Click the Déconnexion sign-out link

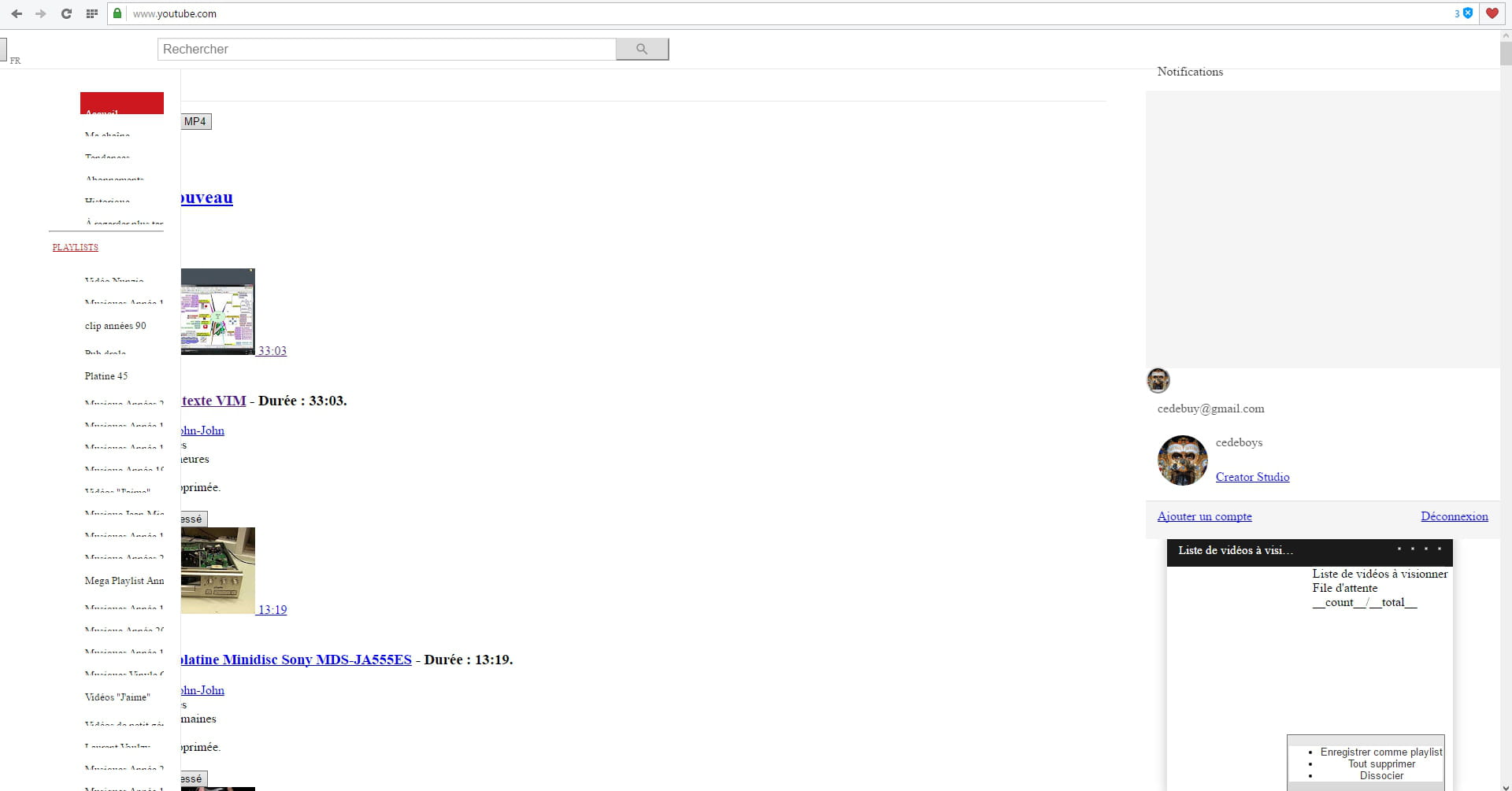click(1455, 516)
